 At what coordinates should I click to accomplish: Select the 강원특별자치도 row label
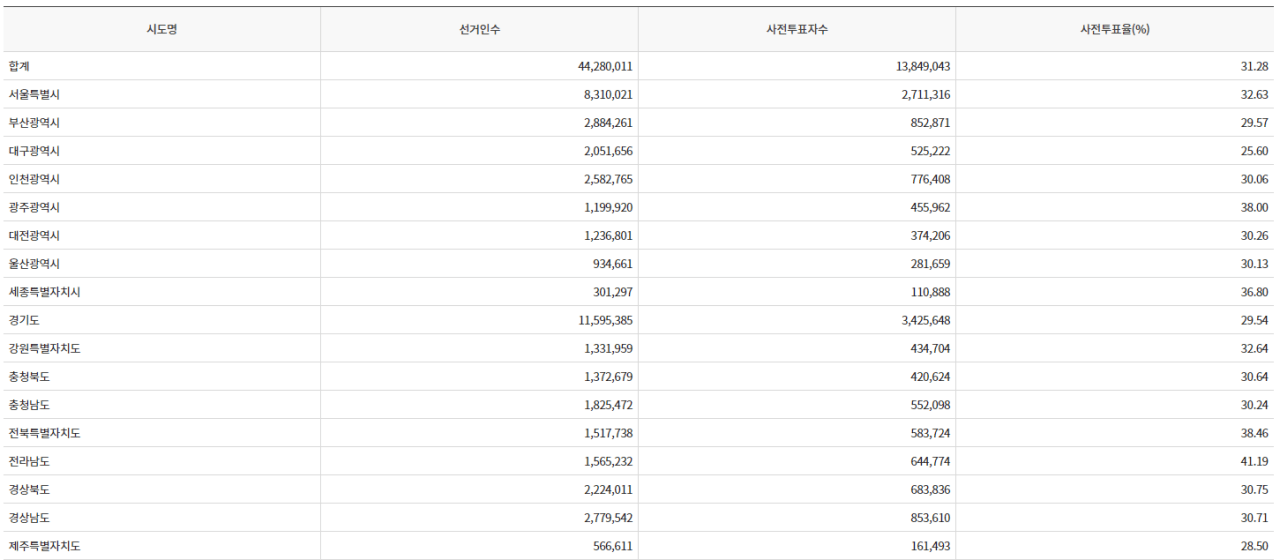45,347
